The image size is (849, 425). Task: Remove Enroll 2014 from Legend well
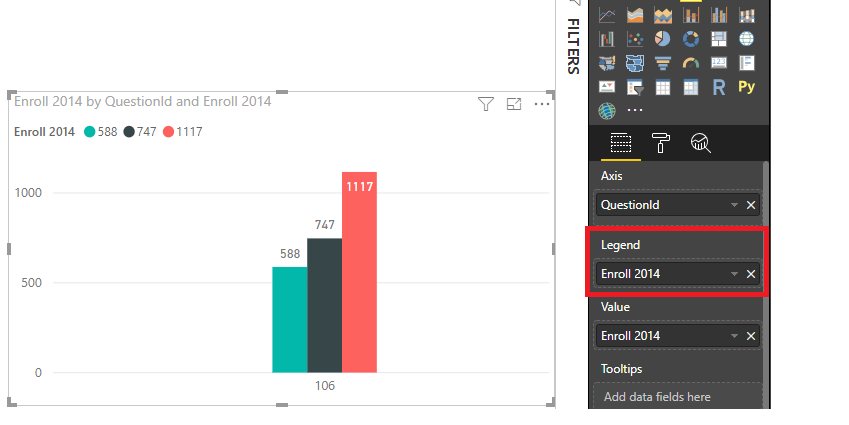pos(751,274)
